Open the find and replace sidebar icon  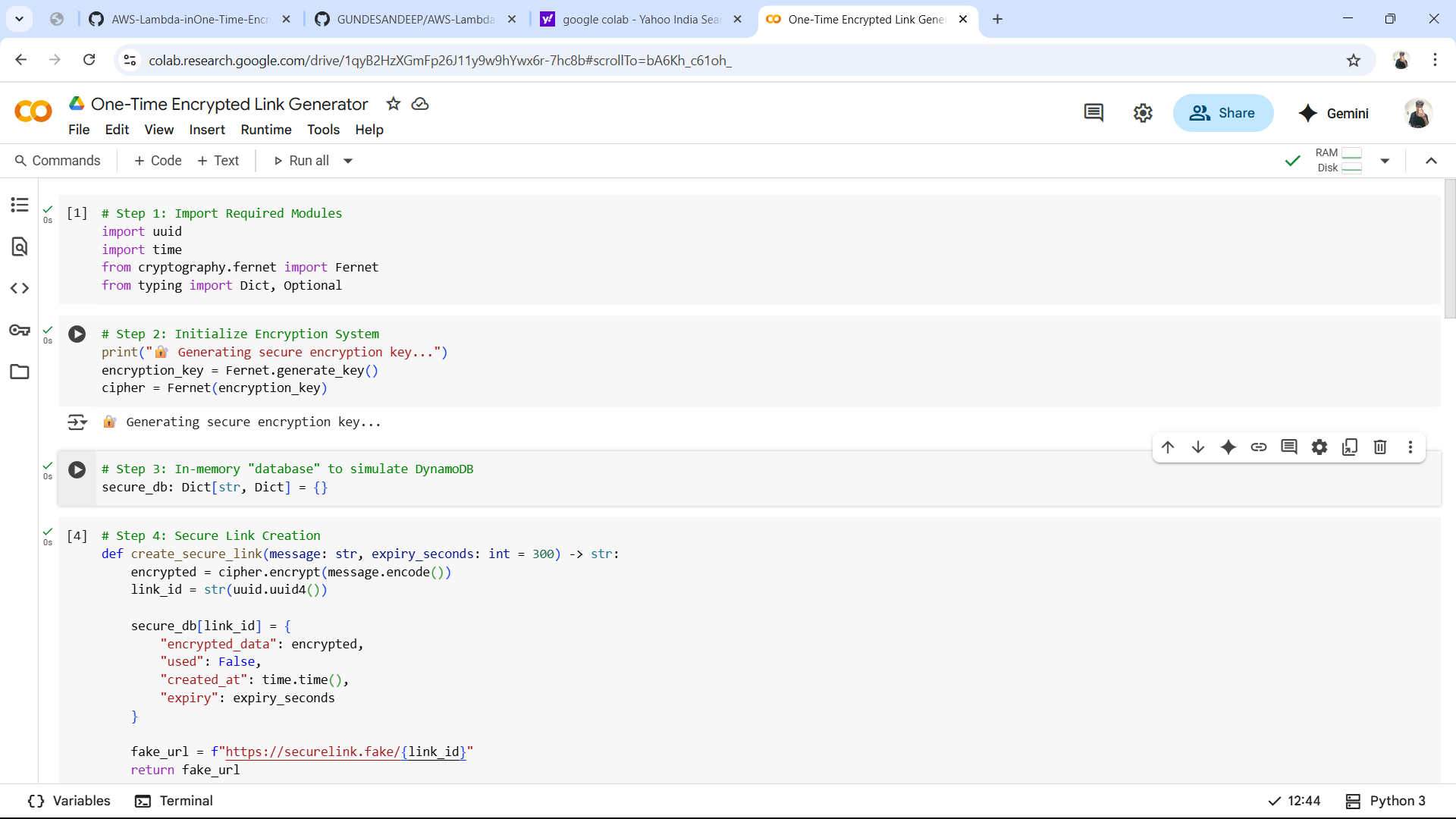click(x=20, y=246)
